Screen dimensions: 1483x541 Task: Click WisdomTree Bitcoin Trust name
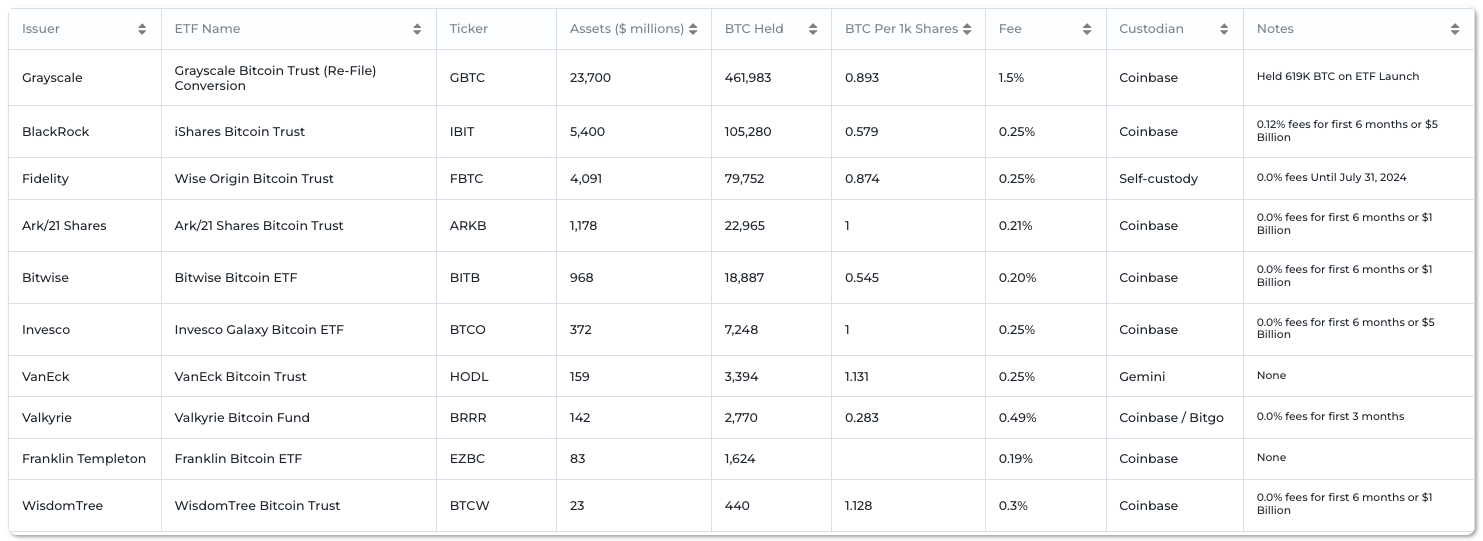pyautogui.click(x=257, y=506)
